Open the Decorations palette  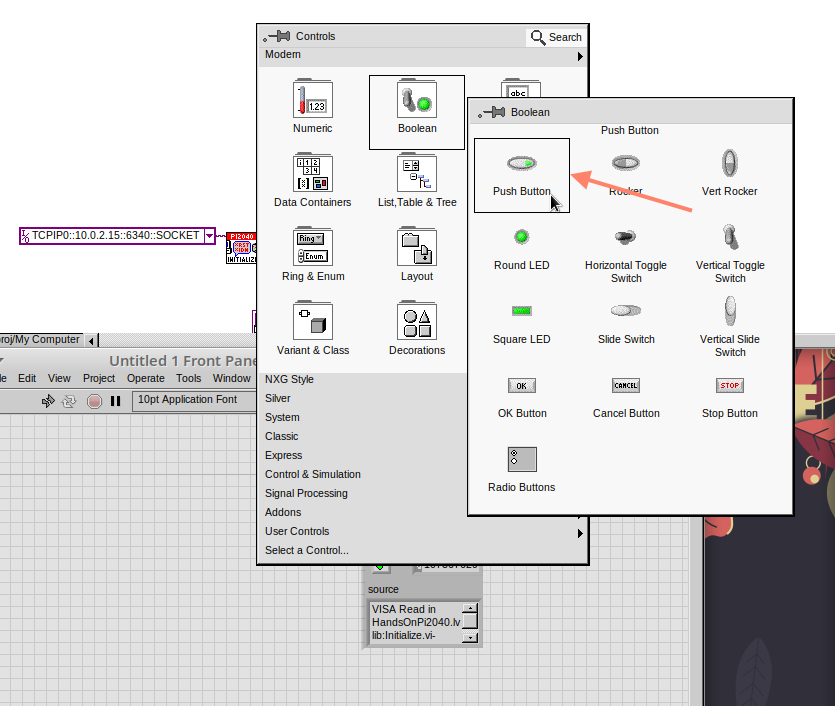[417, 329]
